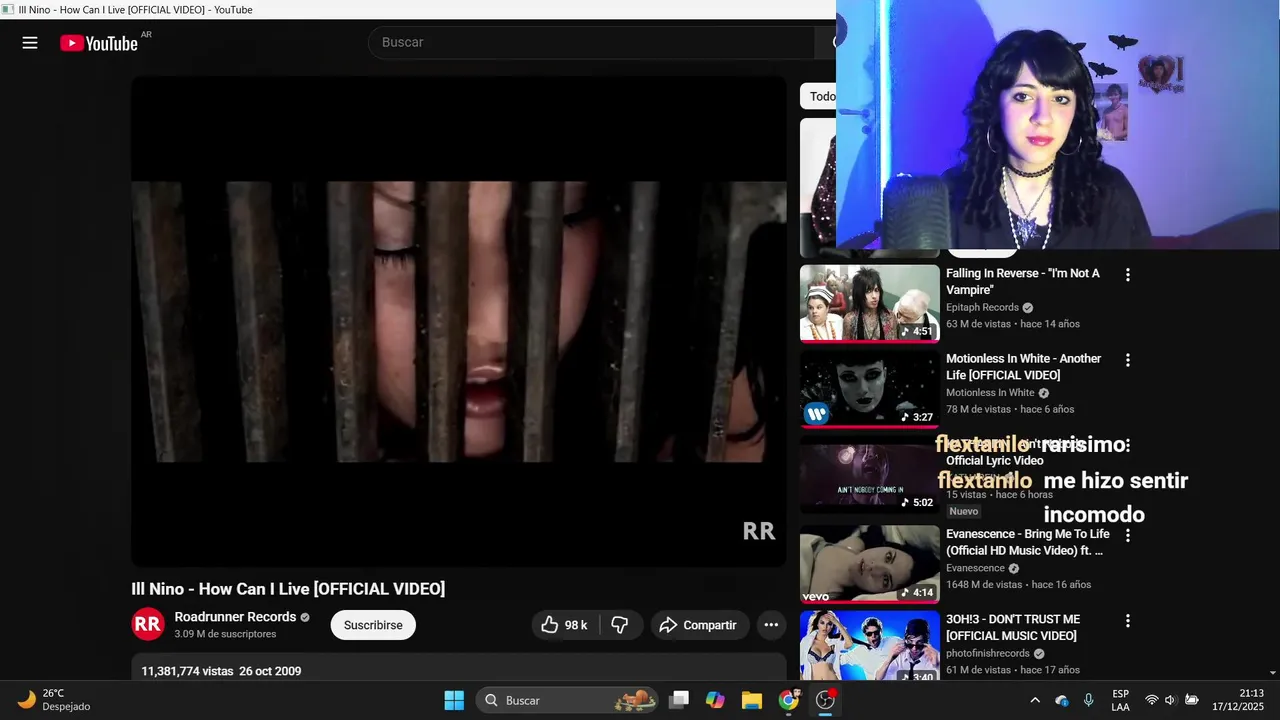Image resolution: width=1280 pixels, height=720 pixels.
Task: Show hidden system tray icons
Action: 1035,700
